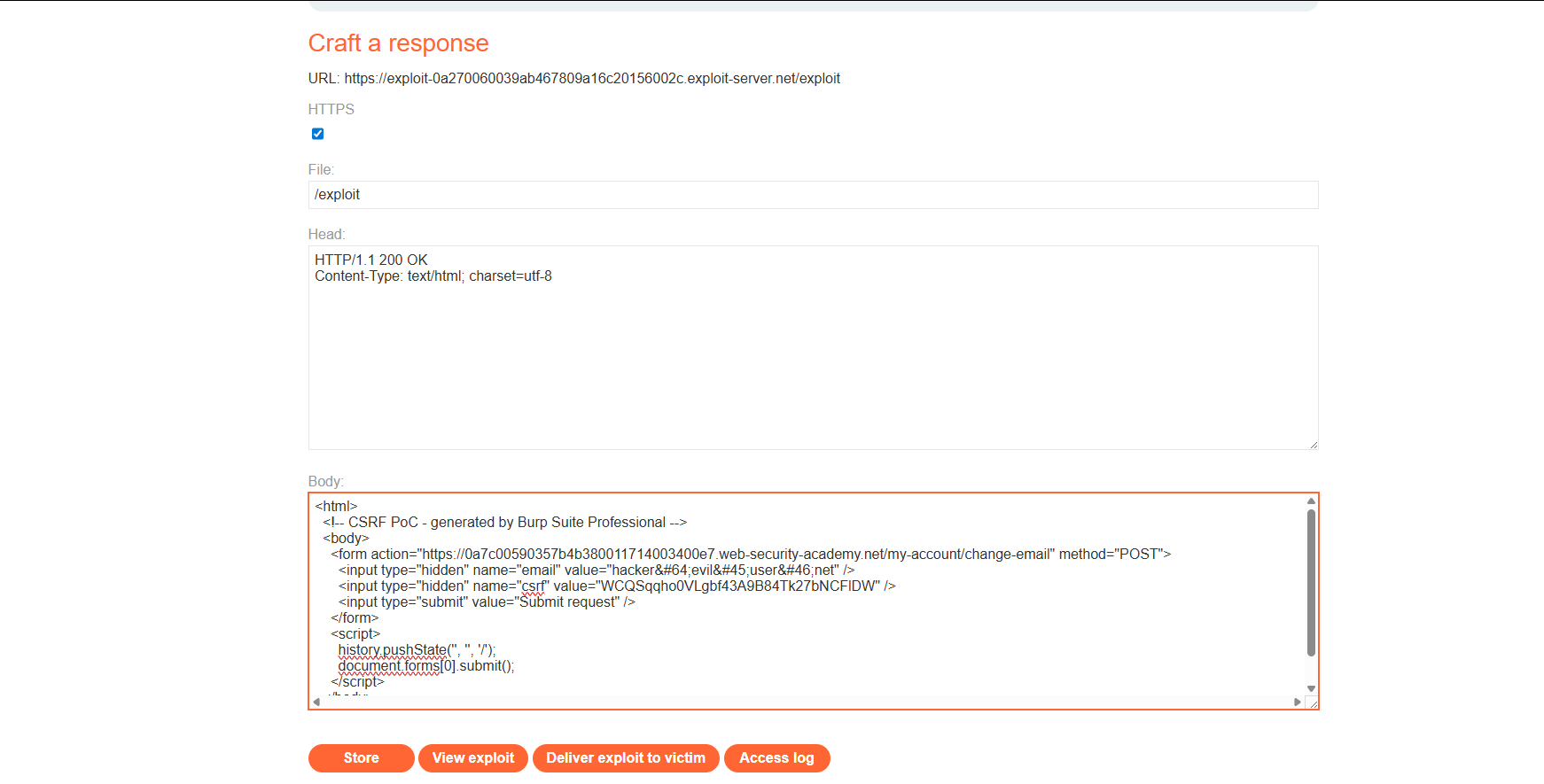The width and height of the screenshot is (1544, 784).
Task: Click the Content-Type header line in Head
Action: (433, 276)
